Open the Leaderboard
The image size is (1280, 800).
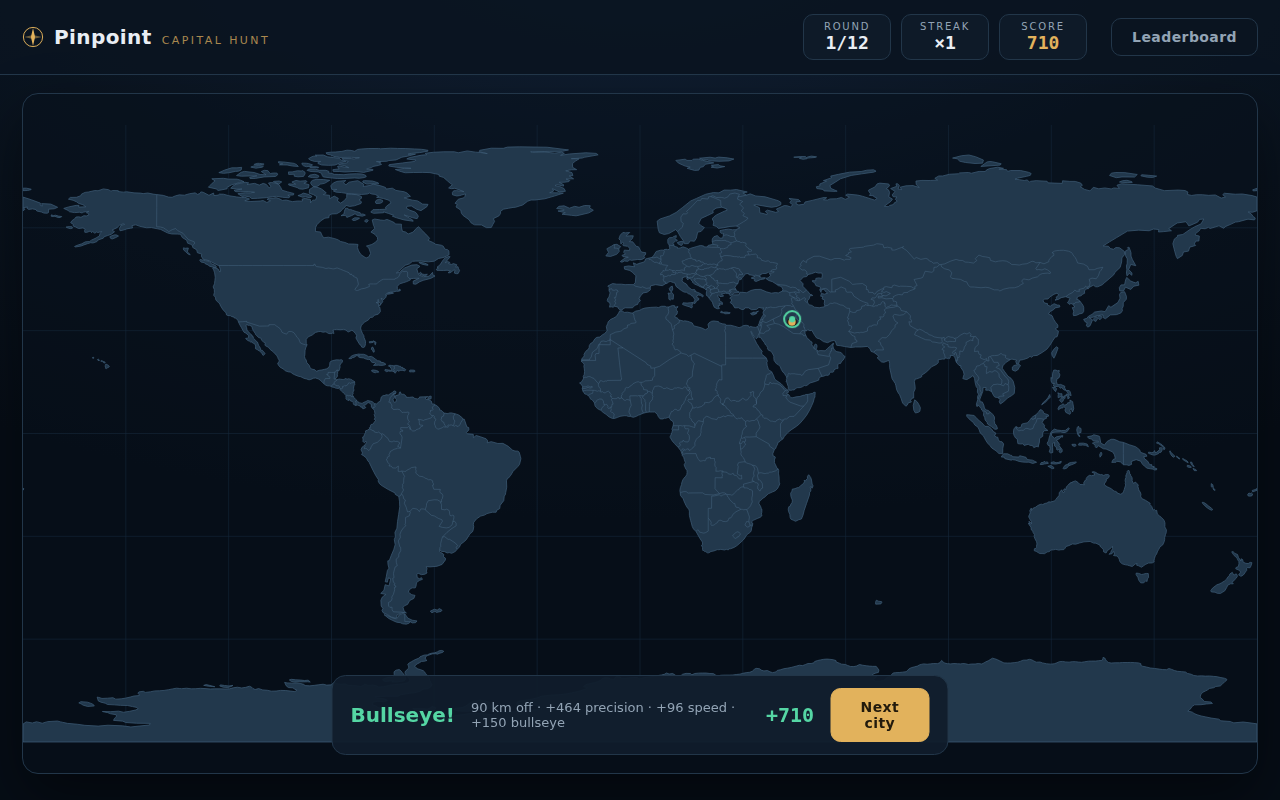click(1184, 37)
